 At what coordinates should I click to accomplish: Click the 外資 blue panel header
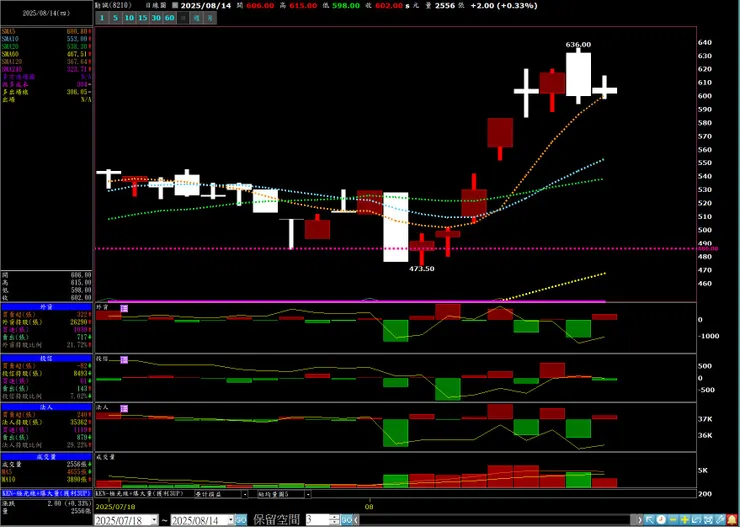(x=46, y=307)
